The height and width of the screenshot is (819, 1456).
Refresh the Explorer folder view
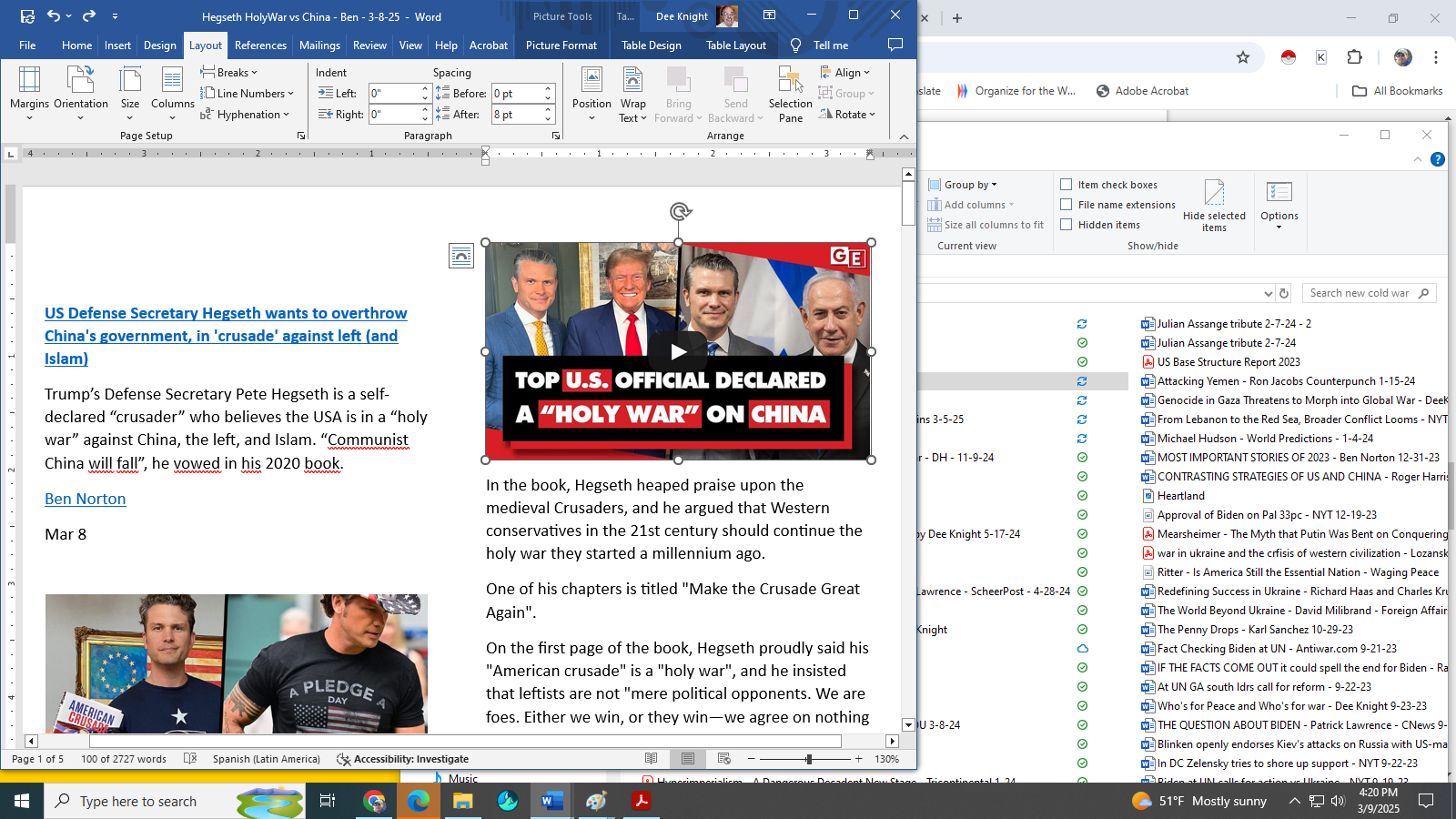point(1284,293)
